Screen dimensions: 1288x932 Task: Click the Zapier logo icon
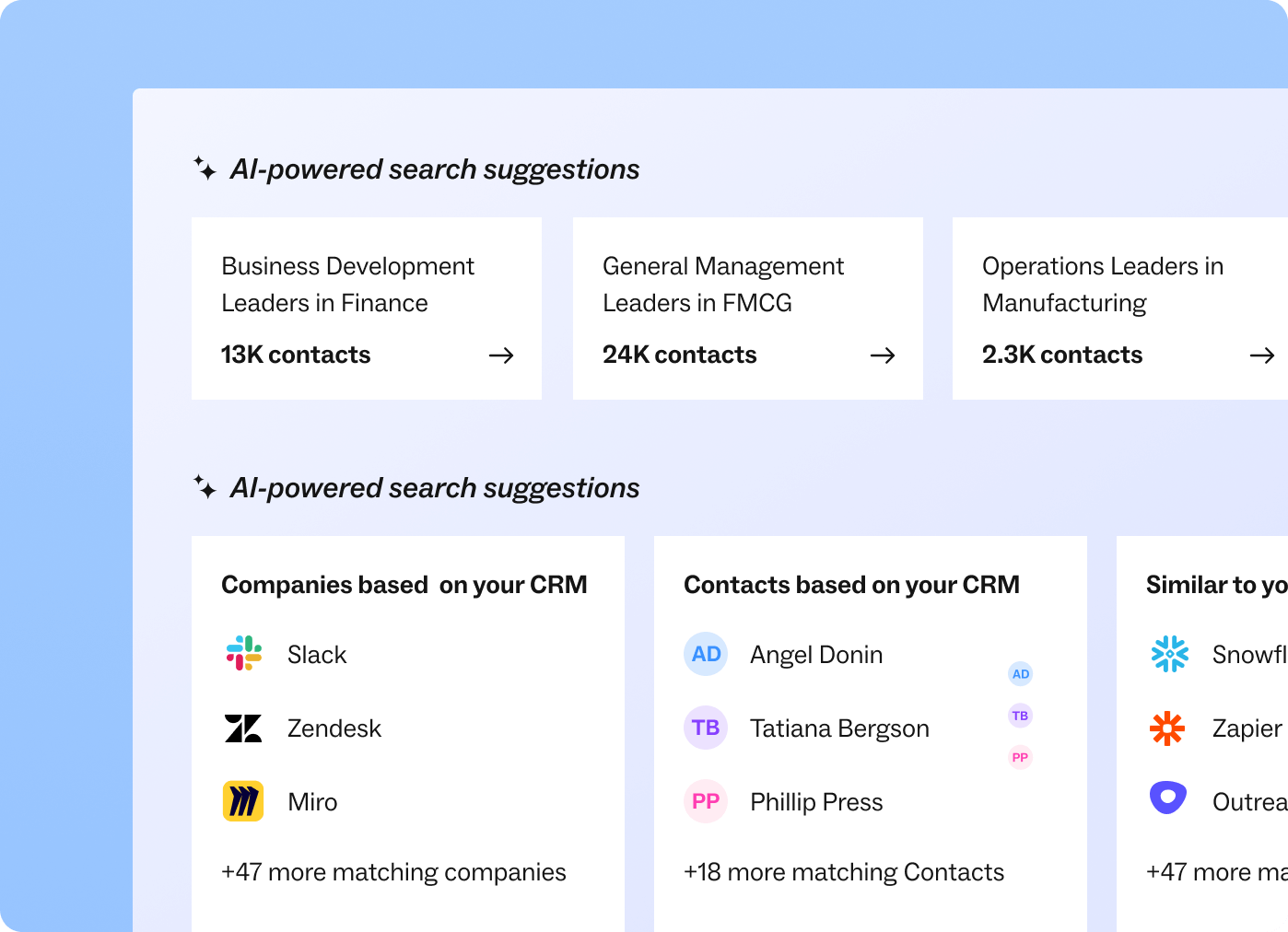coord(1167,728)
